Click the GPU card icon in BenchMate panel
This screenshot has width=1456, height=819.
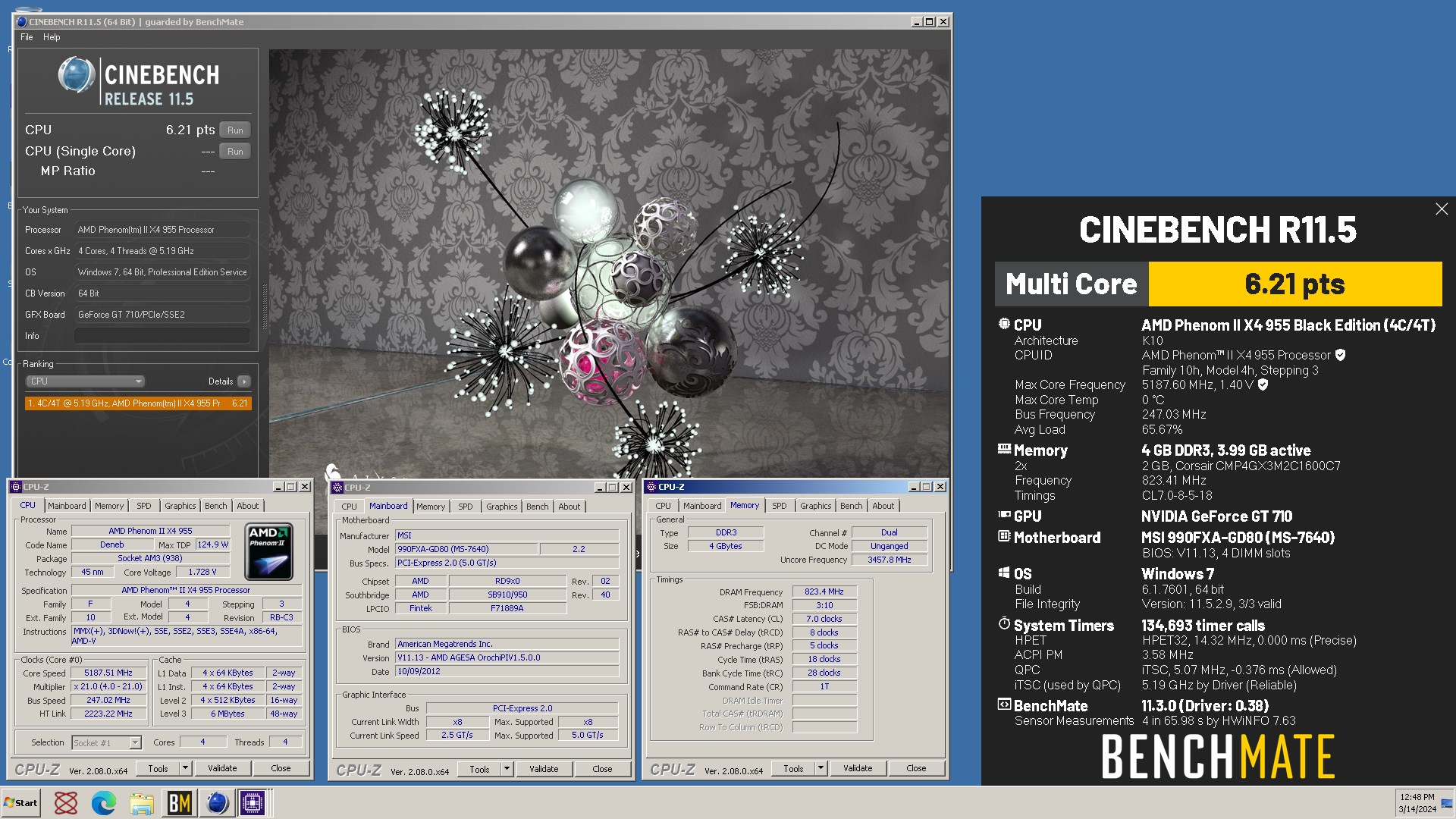pos(1004,515)
